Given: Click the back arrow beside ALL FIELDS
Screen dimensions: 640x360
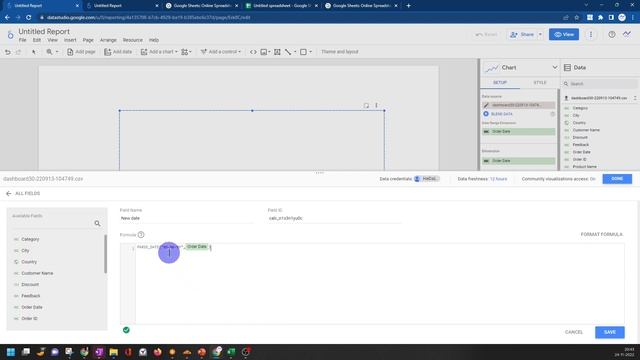Looking at the screenshot, I should point(9,193).
